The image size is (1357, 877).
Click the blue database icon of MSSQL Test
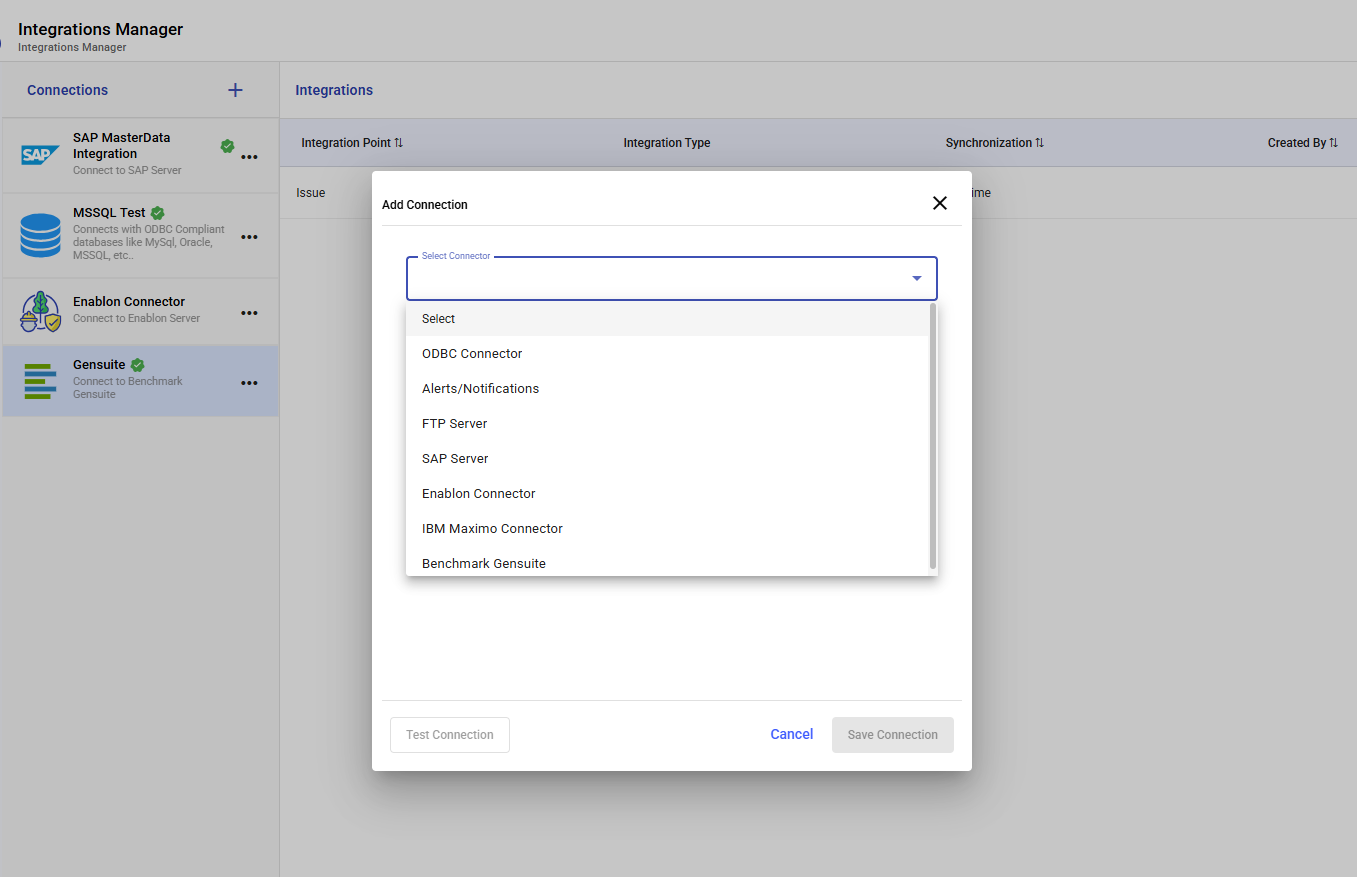click(40, 236)
